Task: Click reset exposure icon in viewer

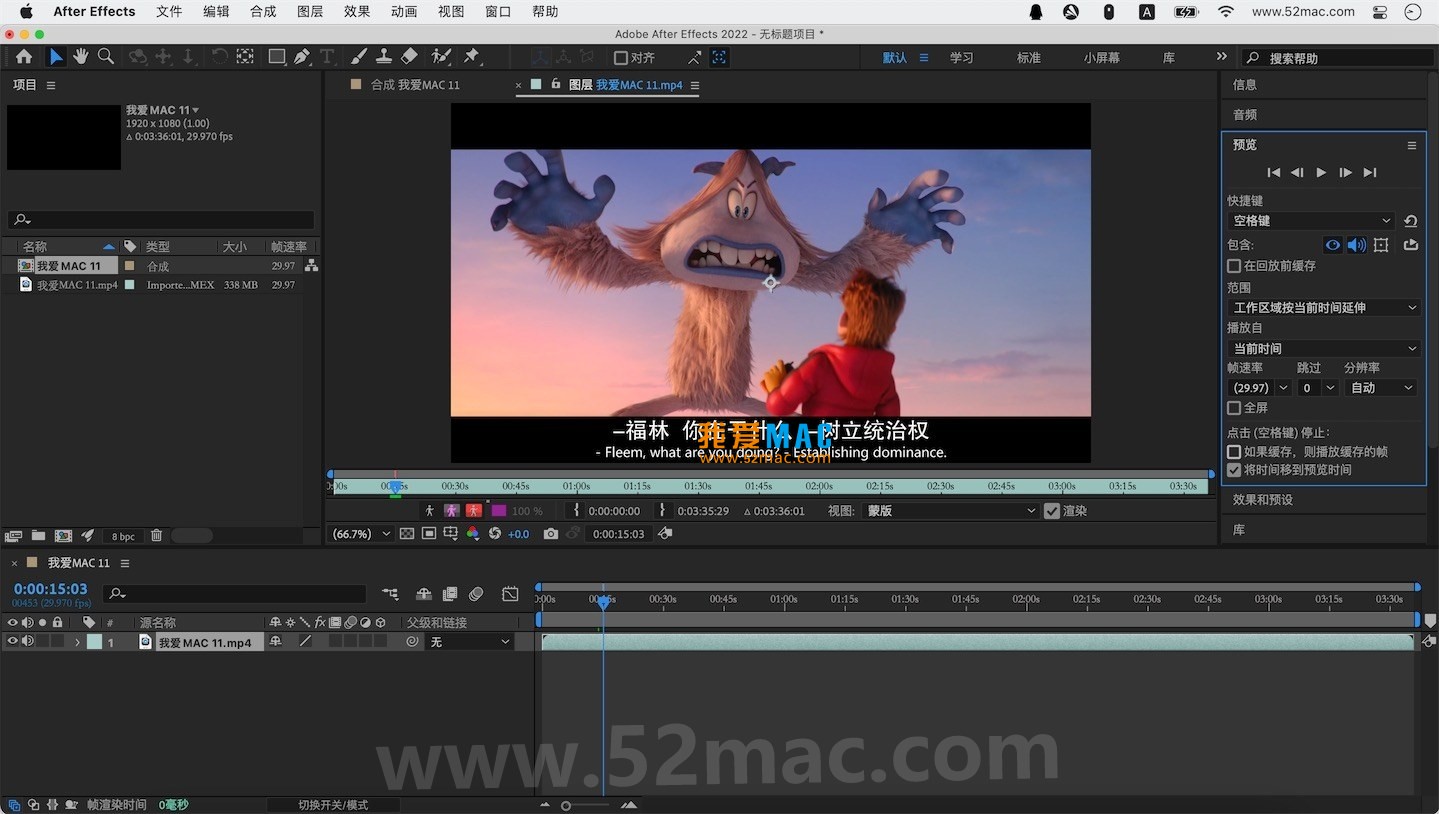Action: pos(495,534)
